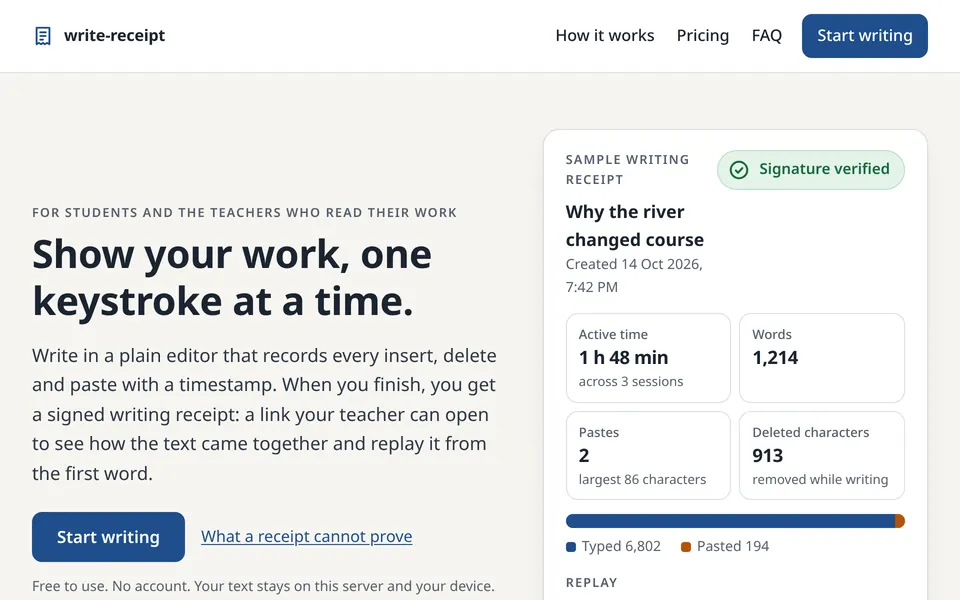
Task: Click the 1 h 48 min value
Action: [x=623, y=358]
